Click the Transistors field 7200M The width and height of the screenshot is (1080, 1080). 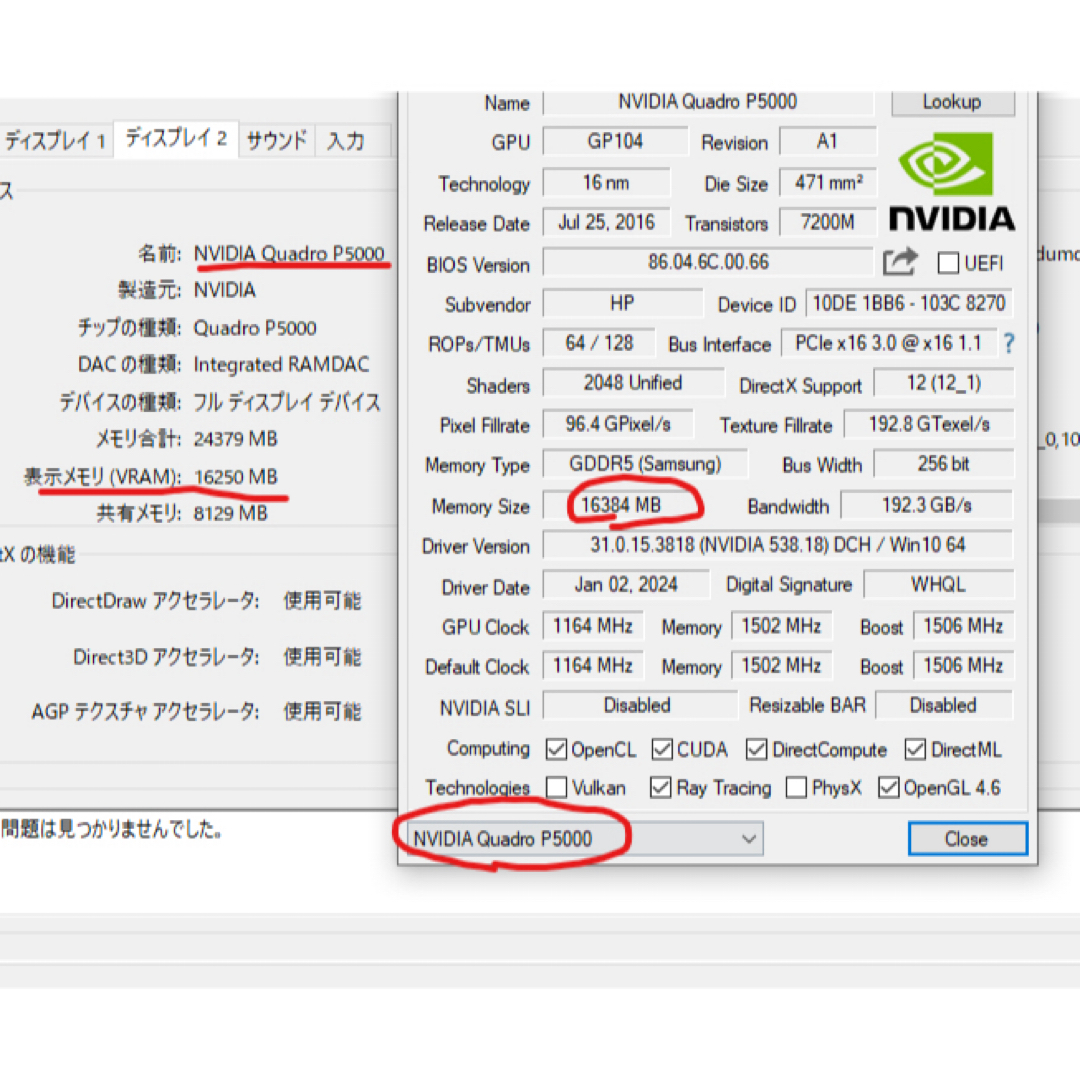828,222
